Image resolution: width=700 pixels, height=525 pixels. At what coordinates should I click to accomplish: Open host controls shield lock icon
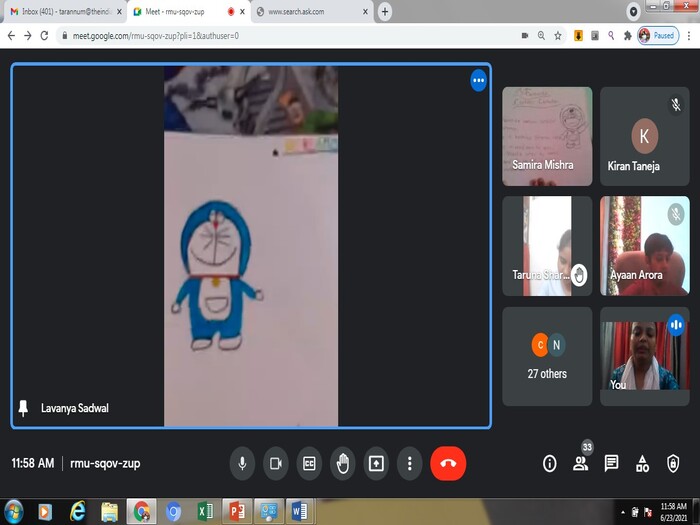(x=673, y=463)
